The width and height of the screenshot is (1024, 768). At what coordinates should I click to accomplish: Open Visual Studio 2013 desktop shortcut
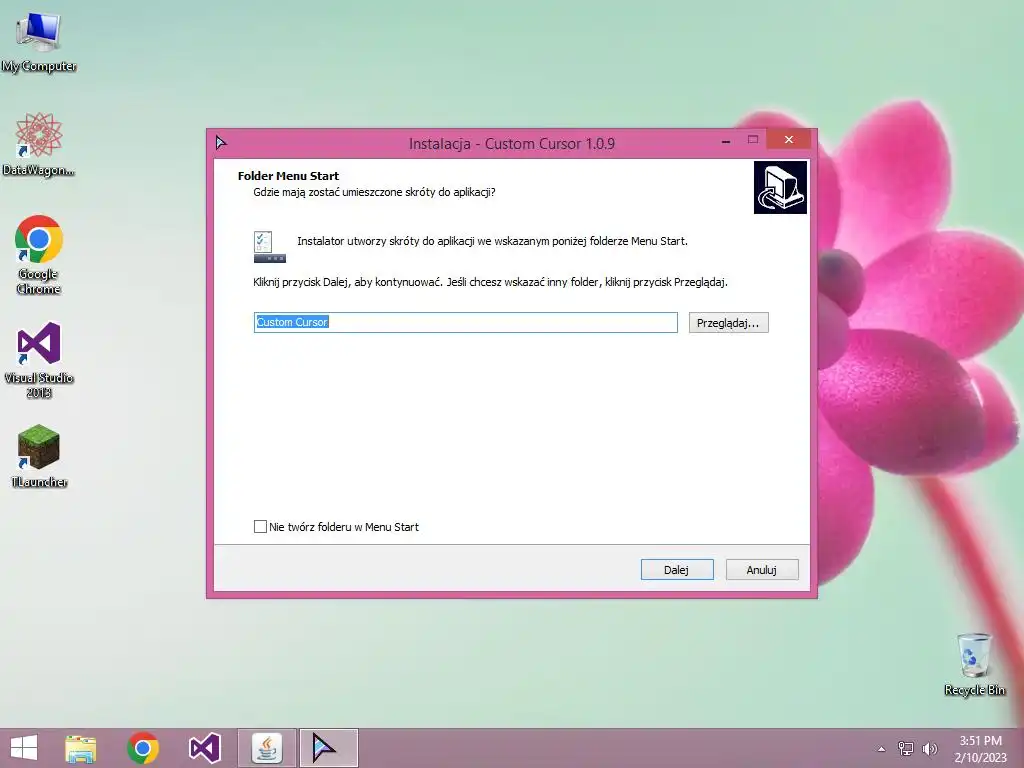[x=39, y=360]
